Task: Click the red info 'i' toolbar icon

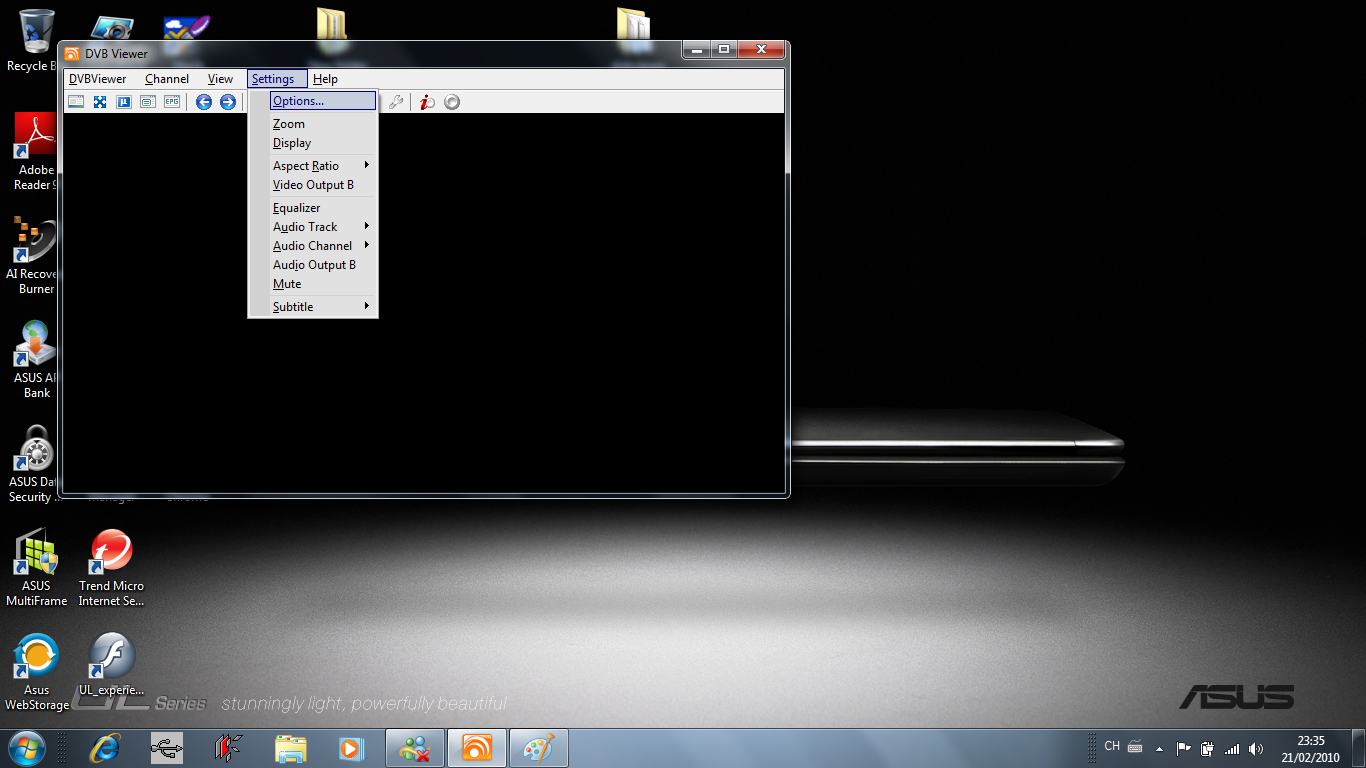Action: click(x=427, y=102)
